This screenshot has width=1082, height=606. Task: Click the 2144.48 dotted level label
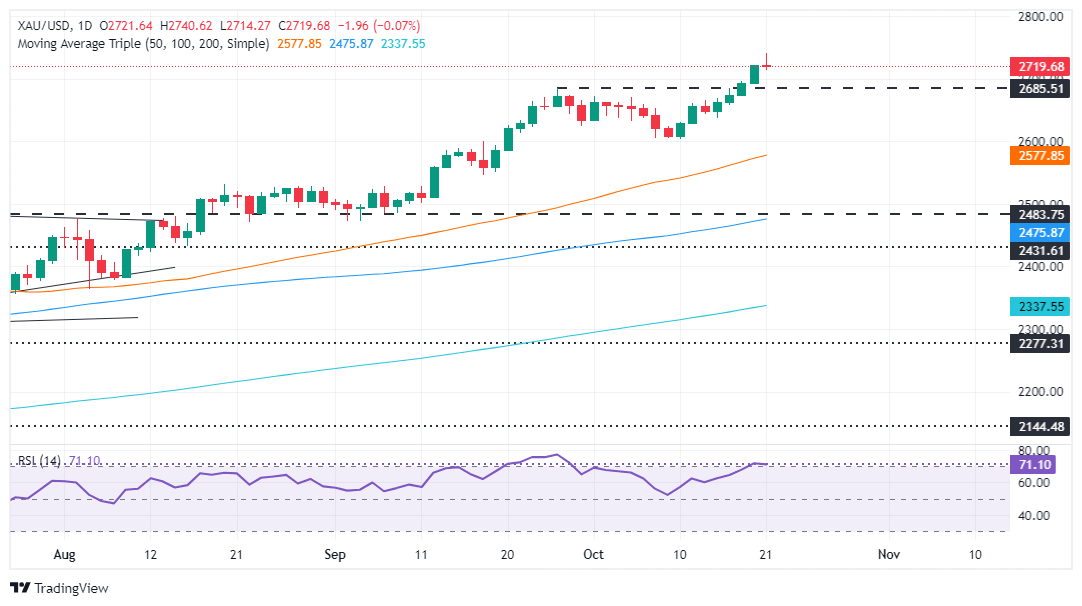tap(1041, 427)
